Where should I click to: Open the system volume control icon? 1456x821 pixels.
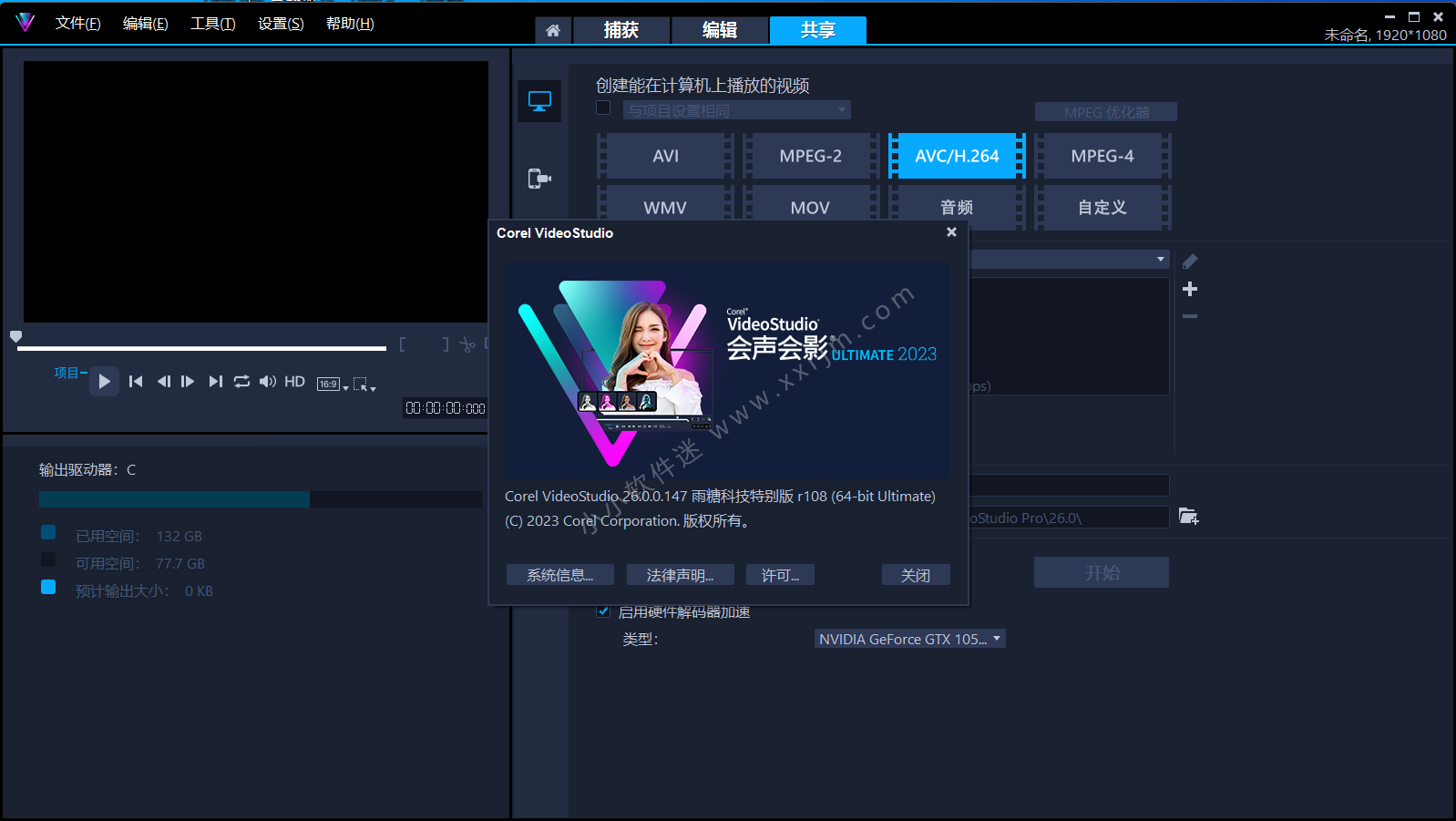coord(267,382)
